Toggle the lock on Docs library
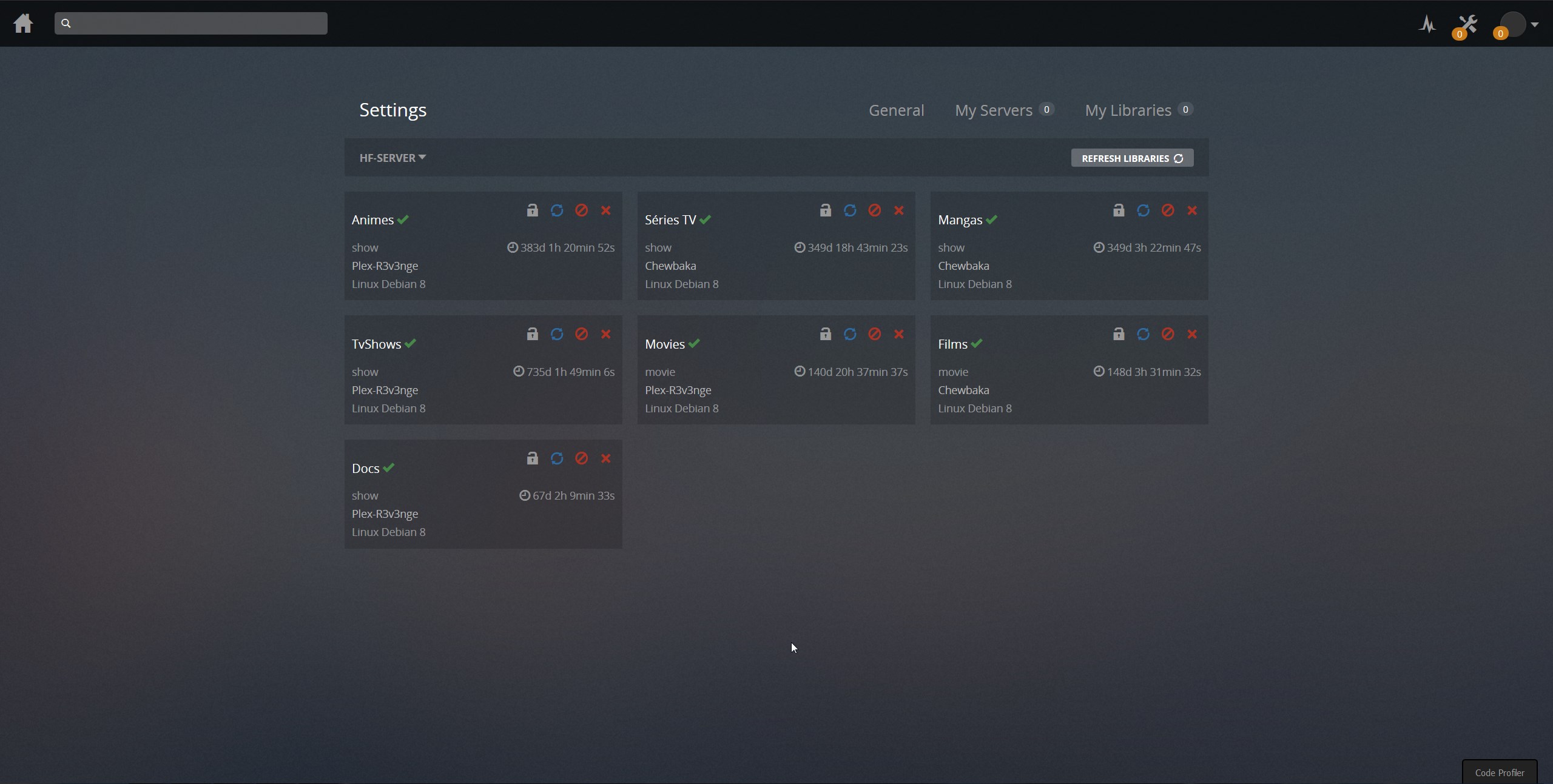Viewport: 1553px width, 784px height. click(532, 458)
